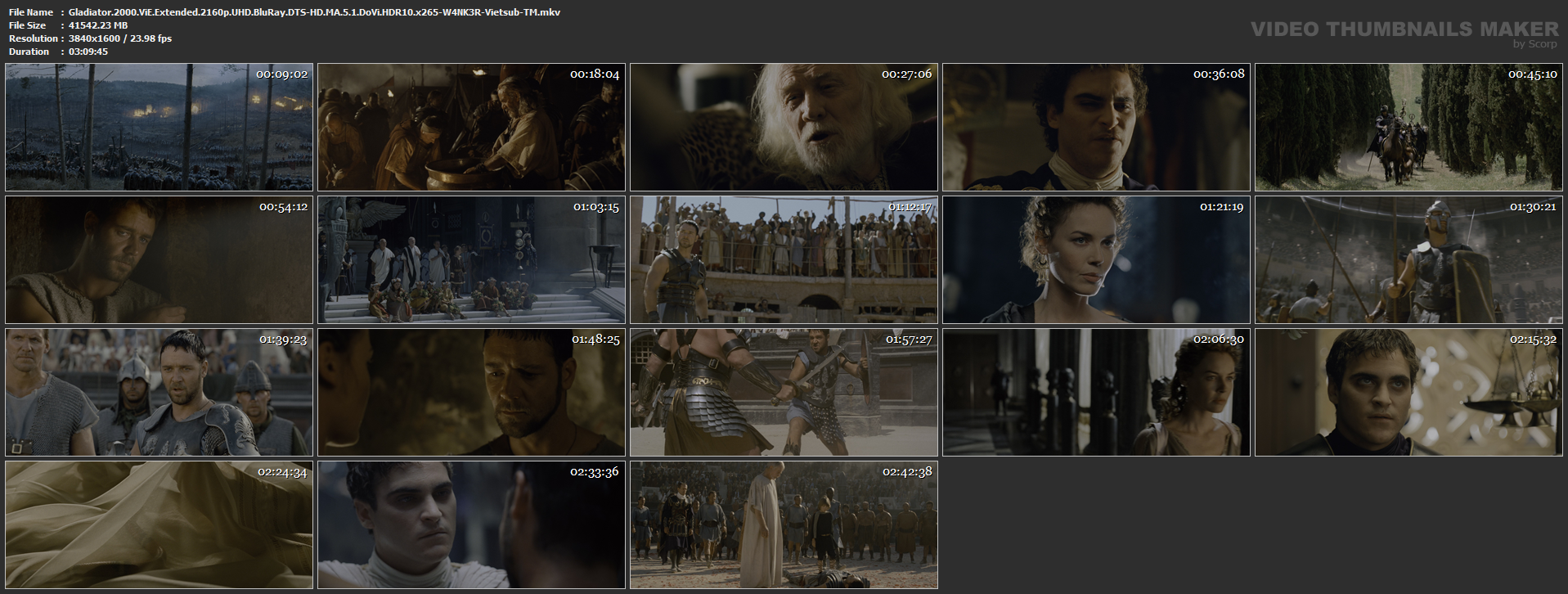Image resolution: width=1568 pixels, height=594 pixels.
Task: Click the thumbnail stamped 01:21:19
Action: click(x=1097, y=259)
